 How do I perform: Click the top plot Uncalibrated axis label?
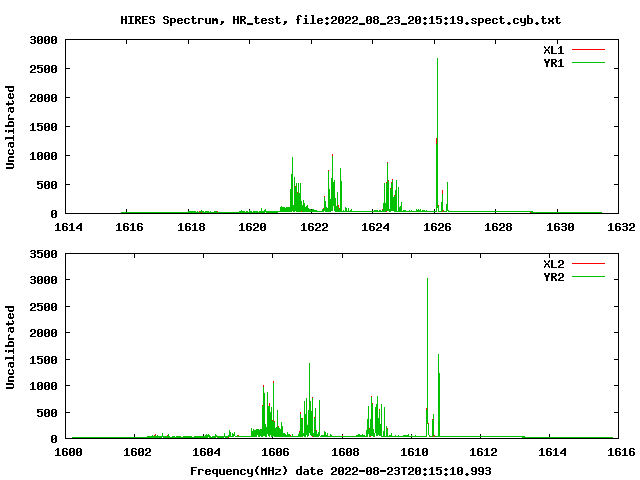point(10,127)
